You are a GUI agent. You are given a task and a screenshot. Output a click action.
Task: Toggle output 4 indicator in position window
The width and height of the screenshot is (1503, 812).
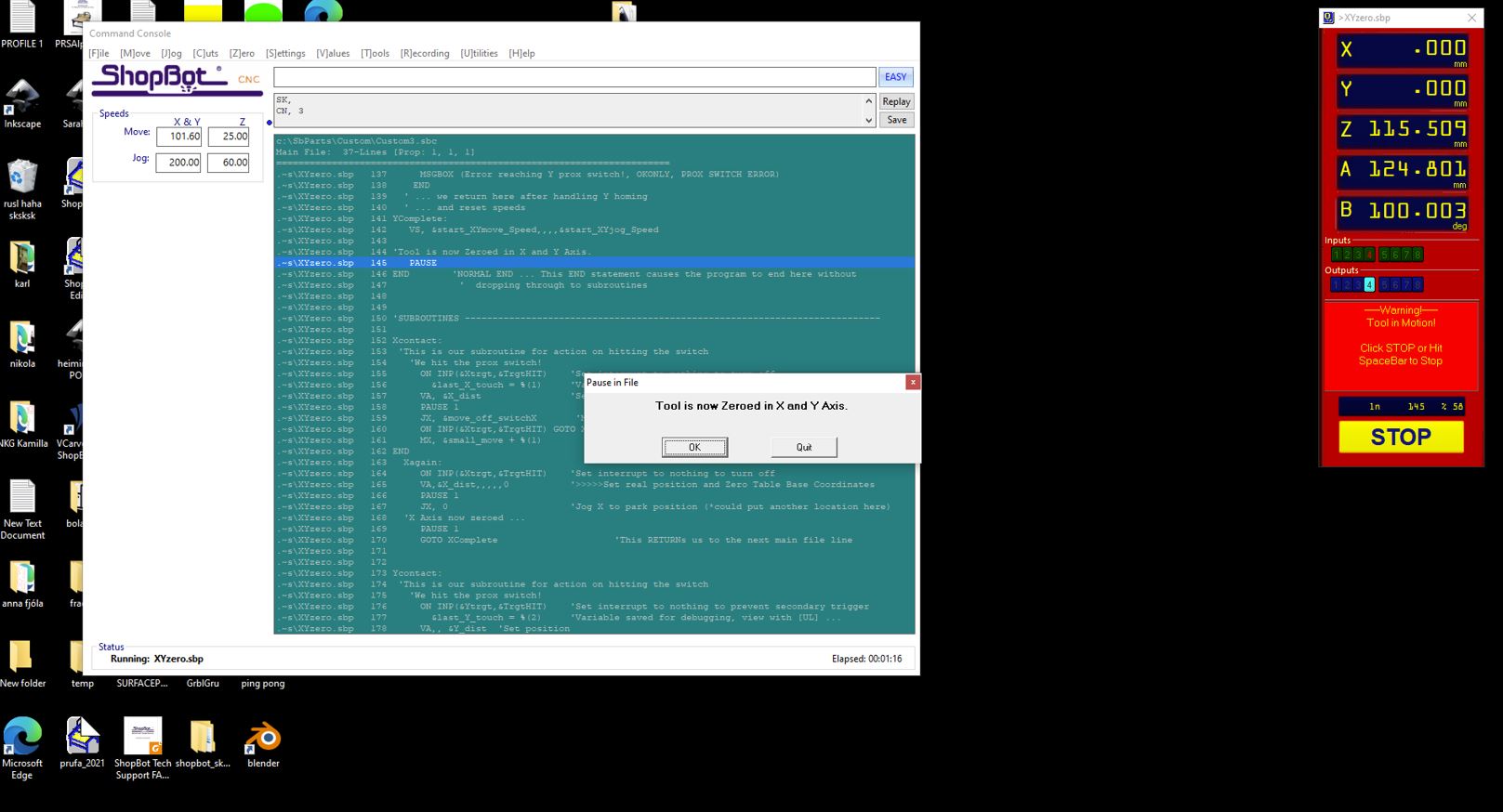point(1369,285)
